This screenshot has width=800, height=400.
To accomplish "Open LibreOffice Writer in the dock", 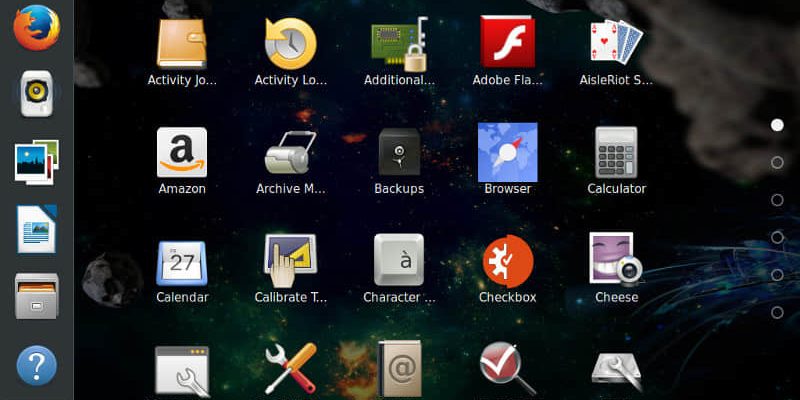I will pyautogui.click(x=37, y=229).
